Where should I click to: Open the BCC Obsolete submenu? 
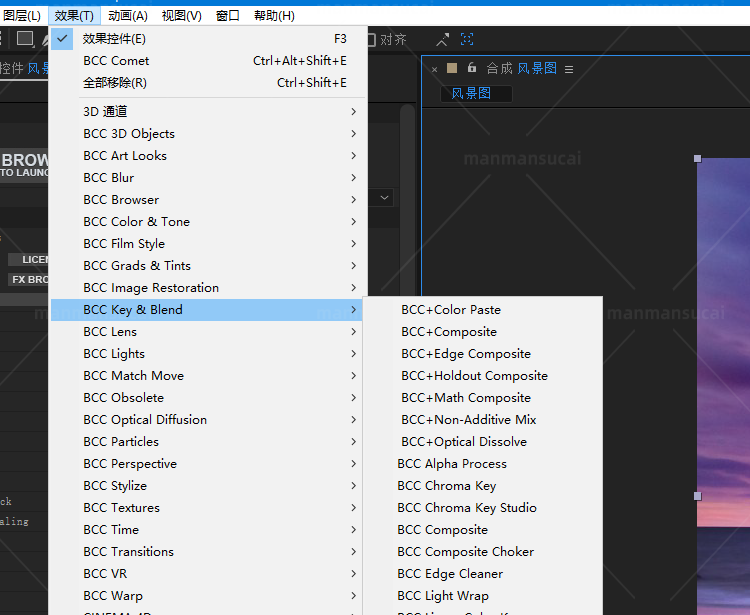(x=208, y=397)
